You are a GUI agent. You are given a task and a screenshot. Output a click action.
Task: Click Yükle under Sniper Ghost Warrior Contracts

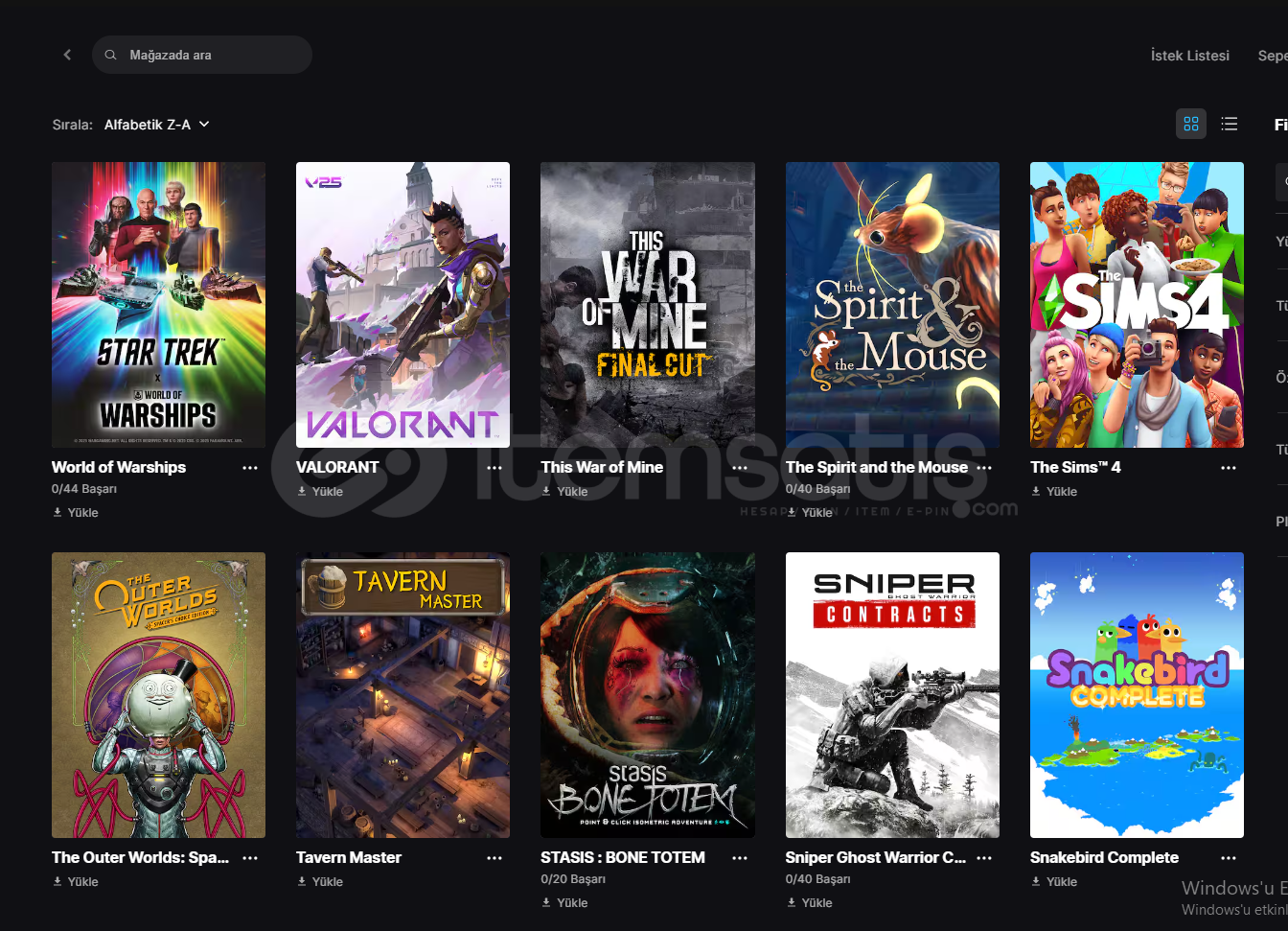tap(810, 902)
